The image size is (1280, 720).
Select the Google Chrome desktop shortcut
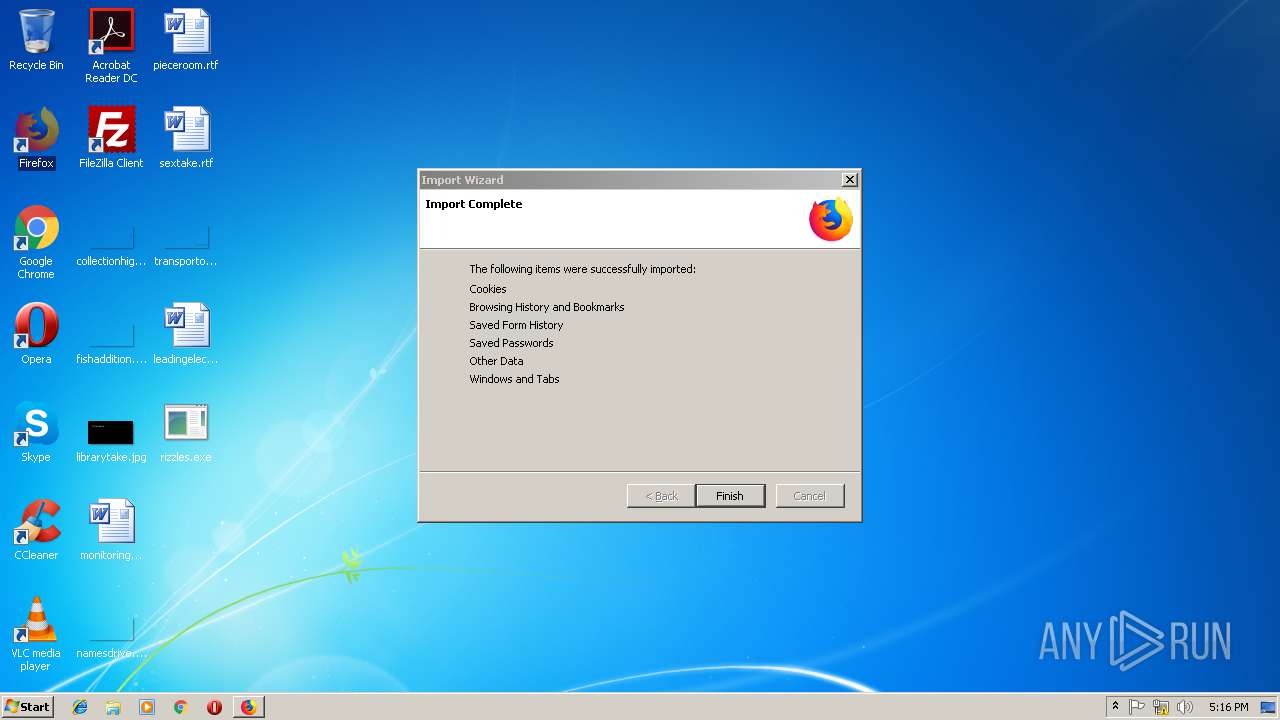click(x=36, y=243)
